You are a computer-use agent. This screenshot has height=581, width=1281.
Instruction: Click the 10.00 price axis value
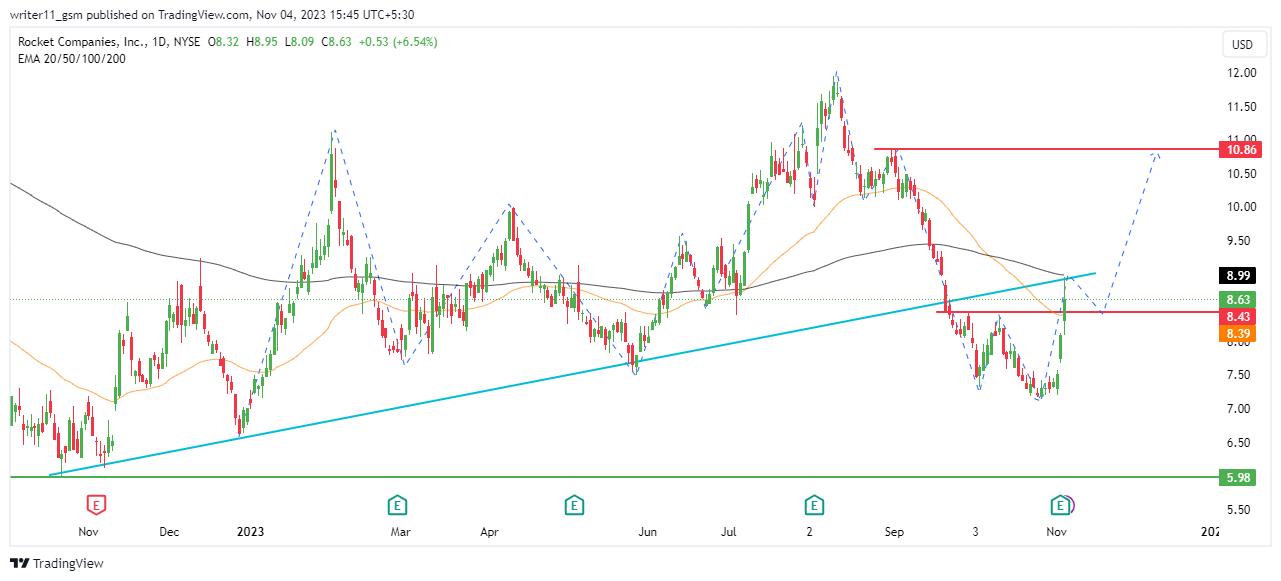[1243, 208]
